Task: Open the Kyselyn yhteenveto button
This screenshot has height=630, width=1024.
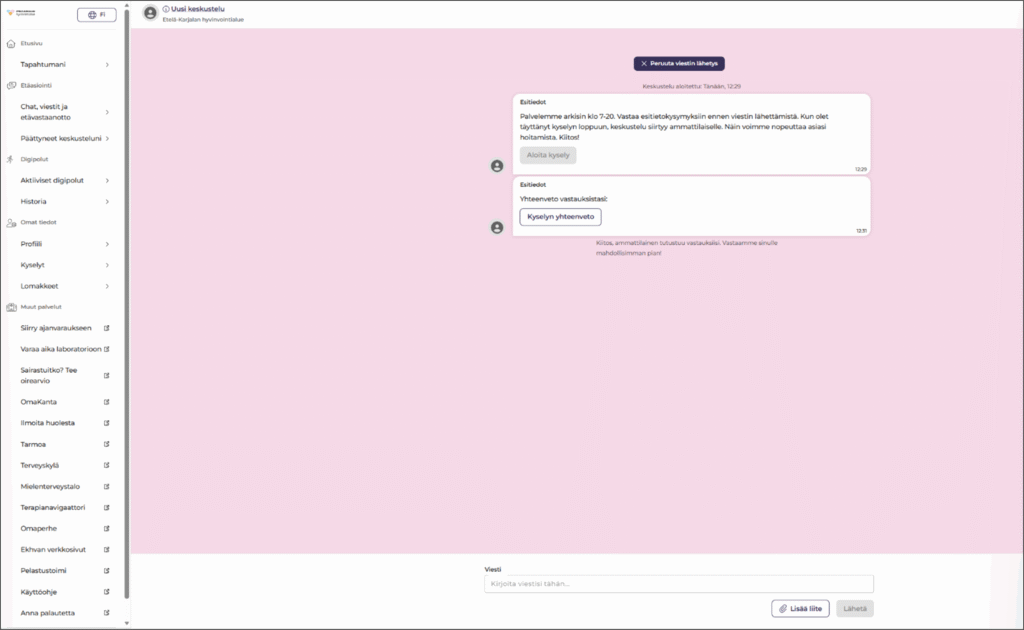Action: (x=560, y=217)
